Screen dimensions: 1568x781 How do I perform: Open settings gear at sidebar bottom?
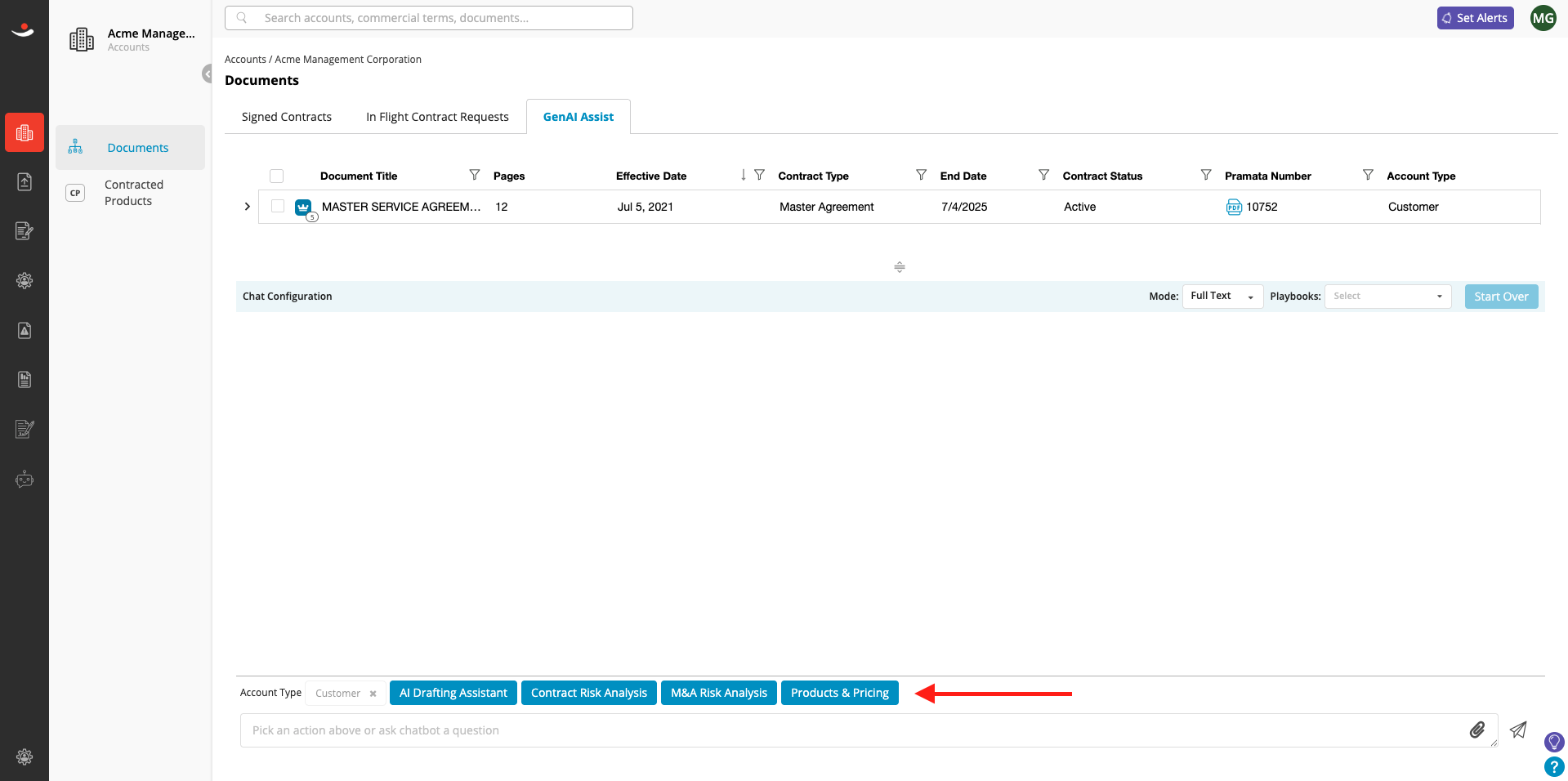click(x=25, y=756)
